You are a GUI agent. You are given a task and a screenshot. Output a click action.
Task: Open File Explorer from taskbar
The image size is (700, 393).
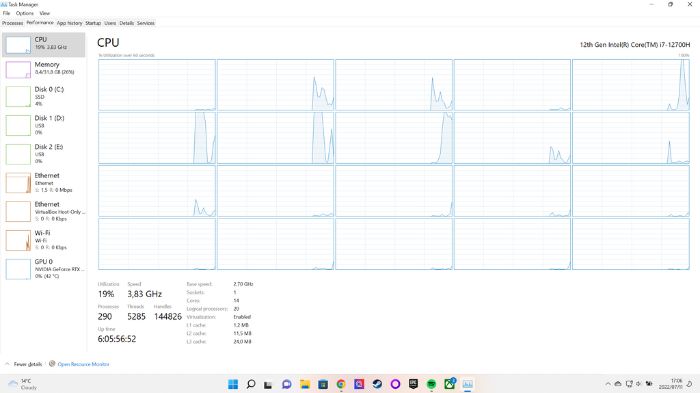[305, 384]
